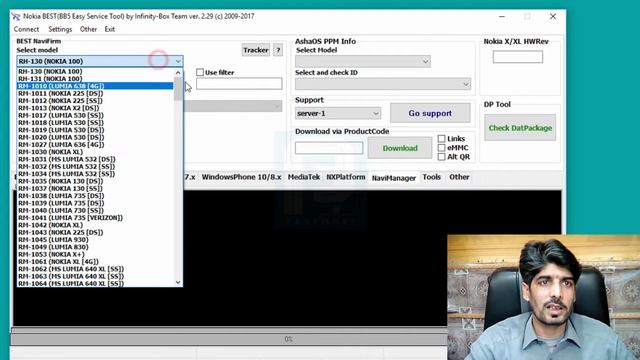Select RM-1053 (NOKIA X+)
This screenshot has height=360, width=640.
click(x=95, y=255)
